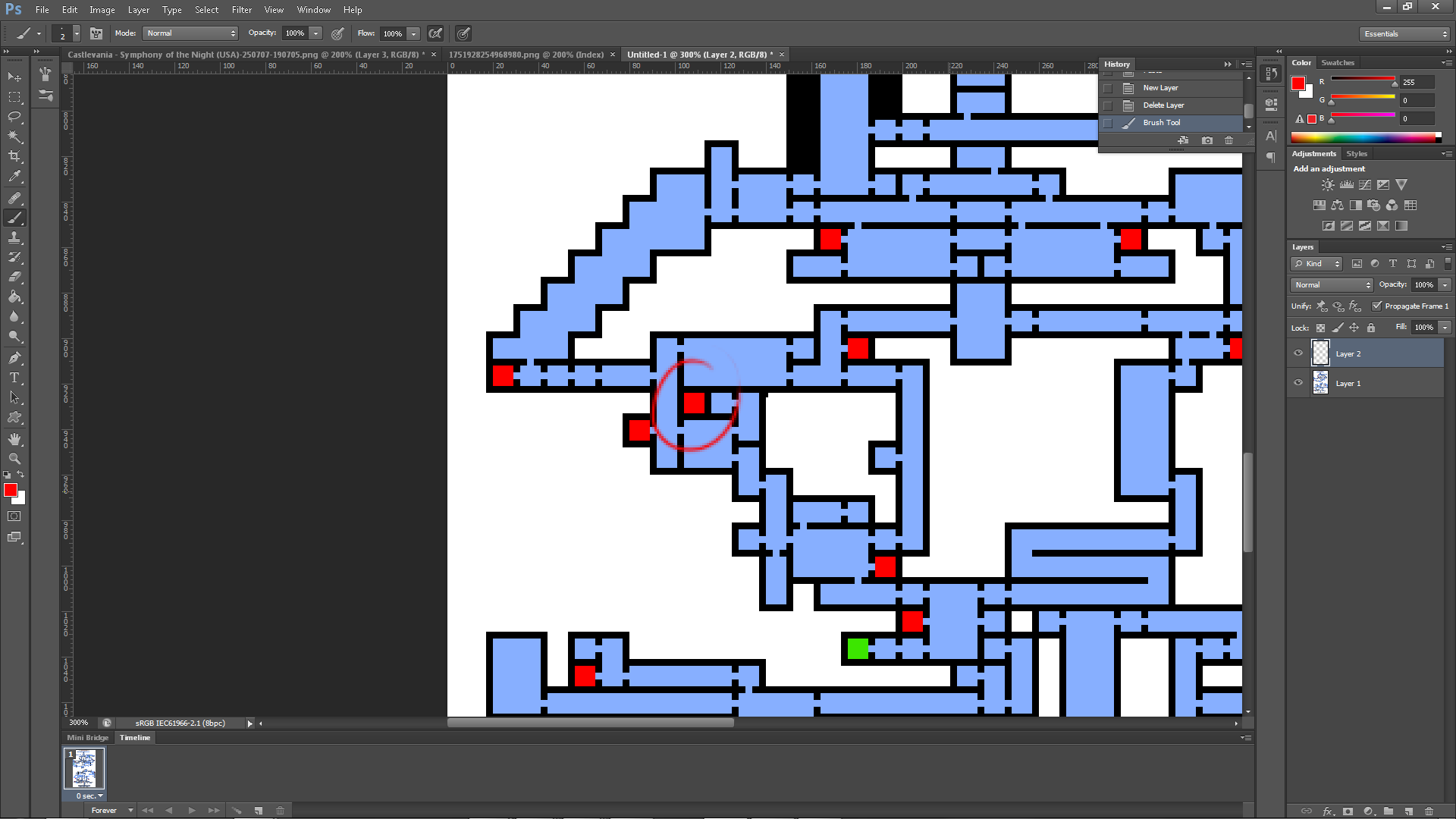Select Brush Tool history state
Image resolution: width=1456 pixels, height=819 pixels.
point(1171,123)
